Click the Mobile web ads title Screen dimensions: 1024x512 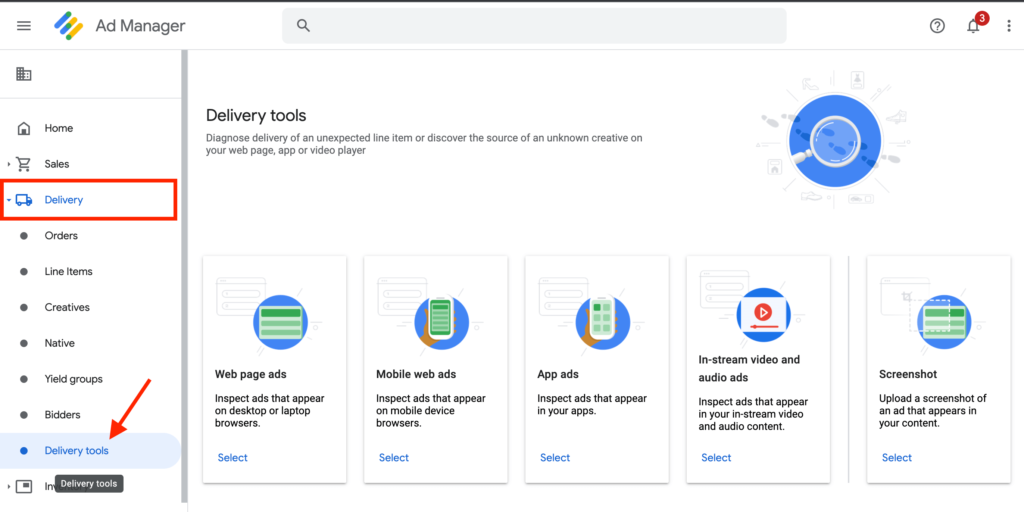416,374
